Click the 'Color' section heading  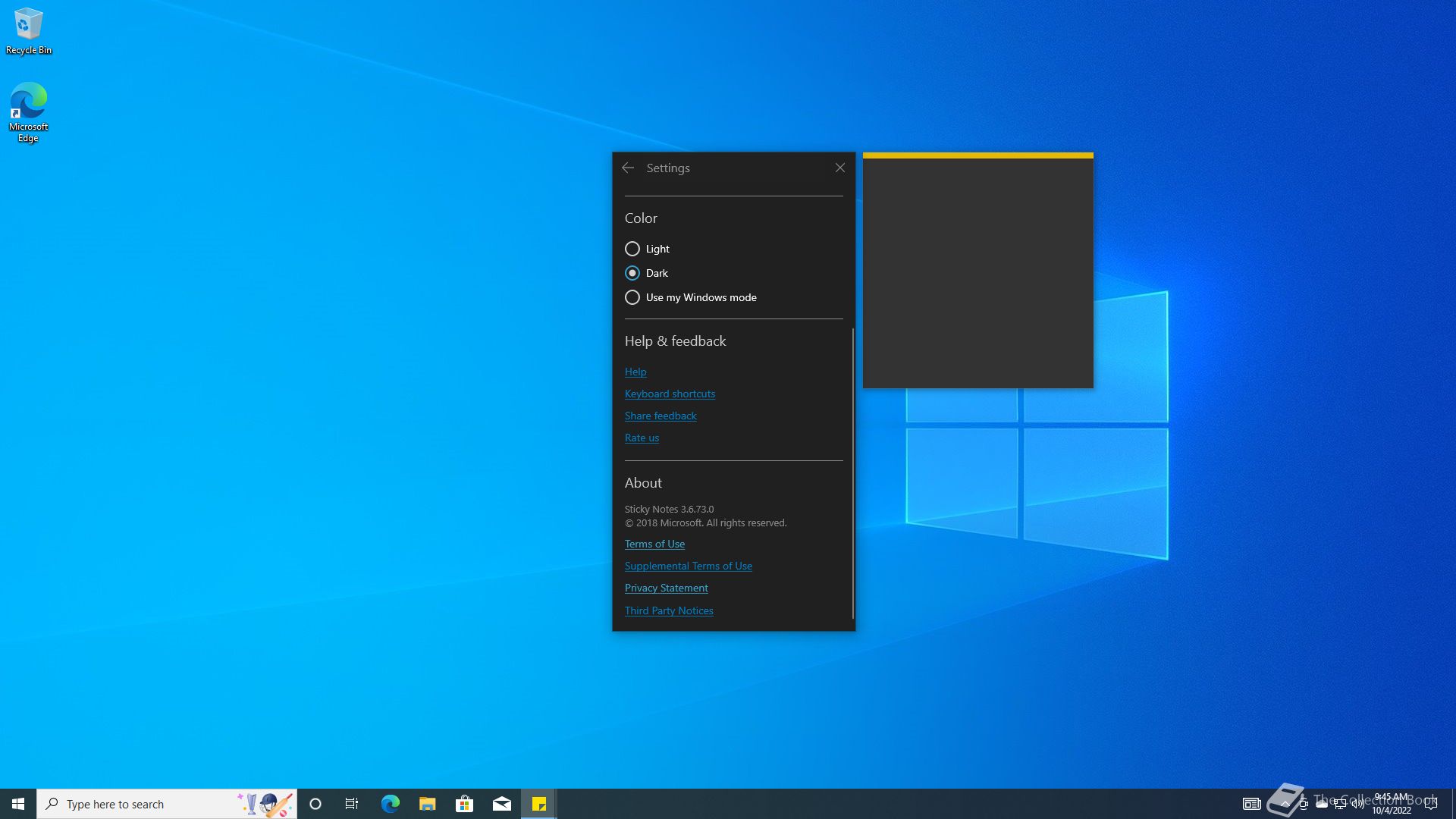point(641,218)
